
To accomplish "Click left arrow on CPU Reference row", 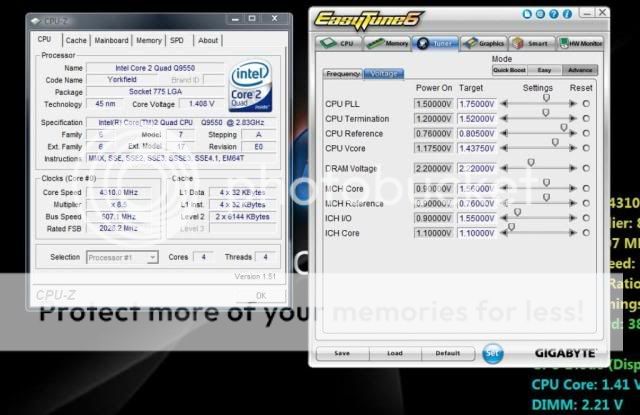I will click(x=504, y=133).
